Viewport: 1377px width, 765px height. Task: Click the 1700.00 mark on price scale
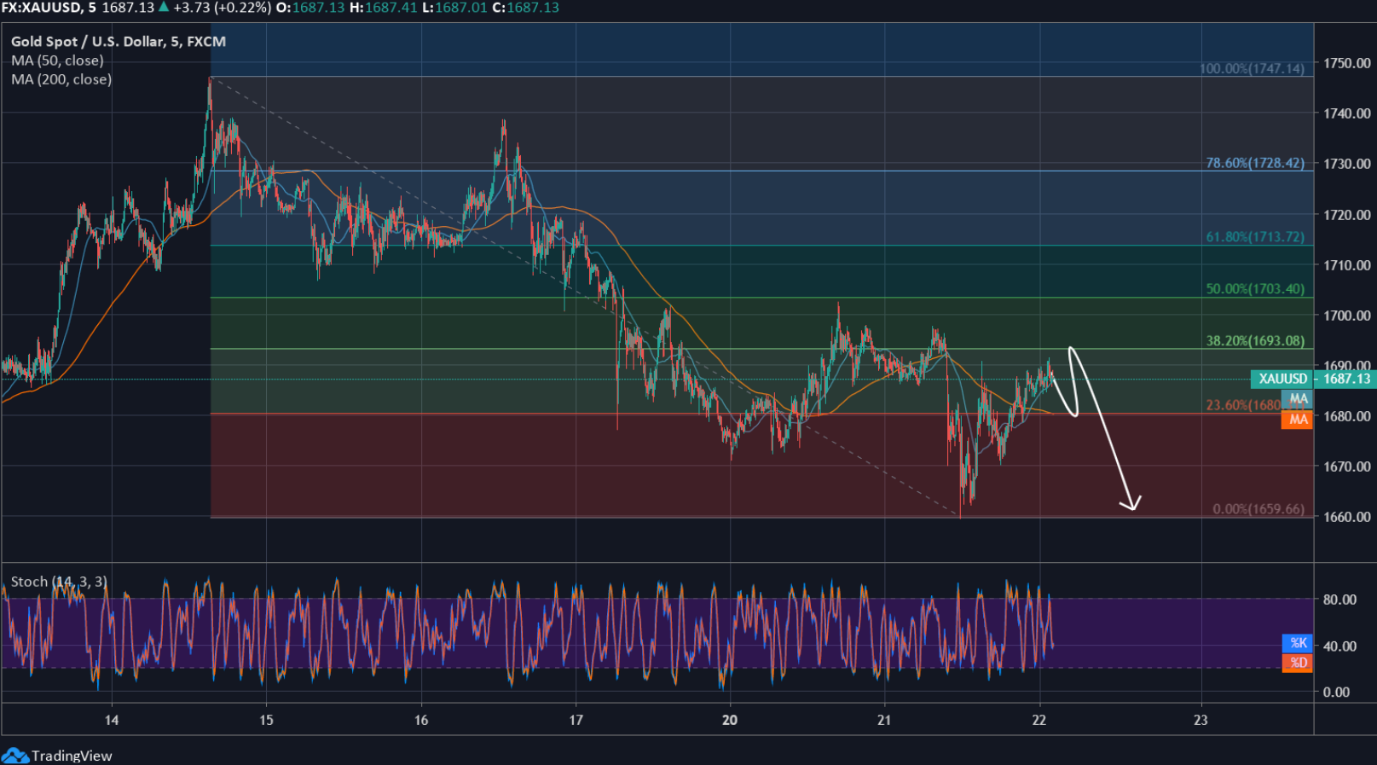pyautogui.click(x=1344, y=316)
